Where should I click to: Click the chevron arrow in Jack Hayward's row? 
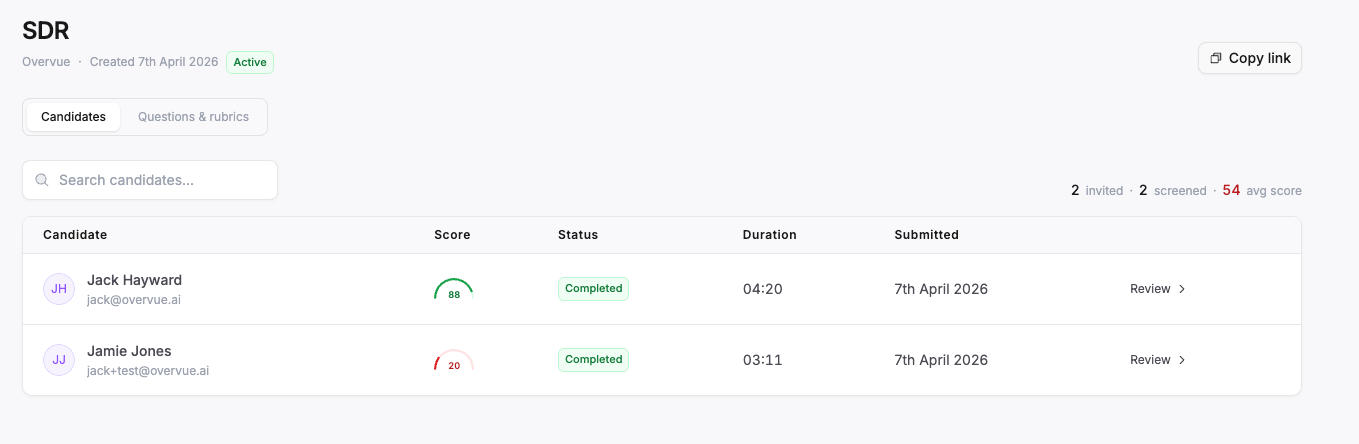tap(1182, 289)
